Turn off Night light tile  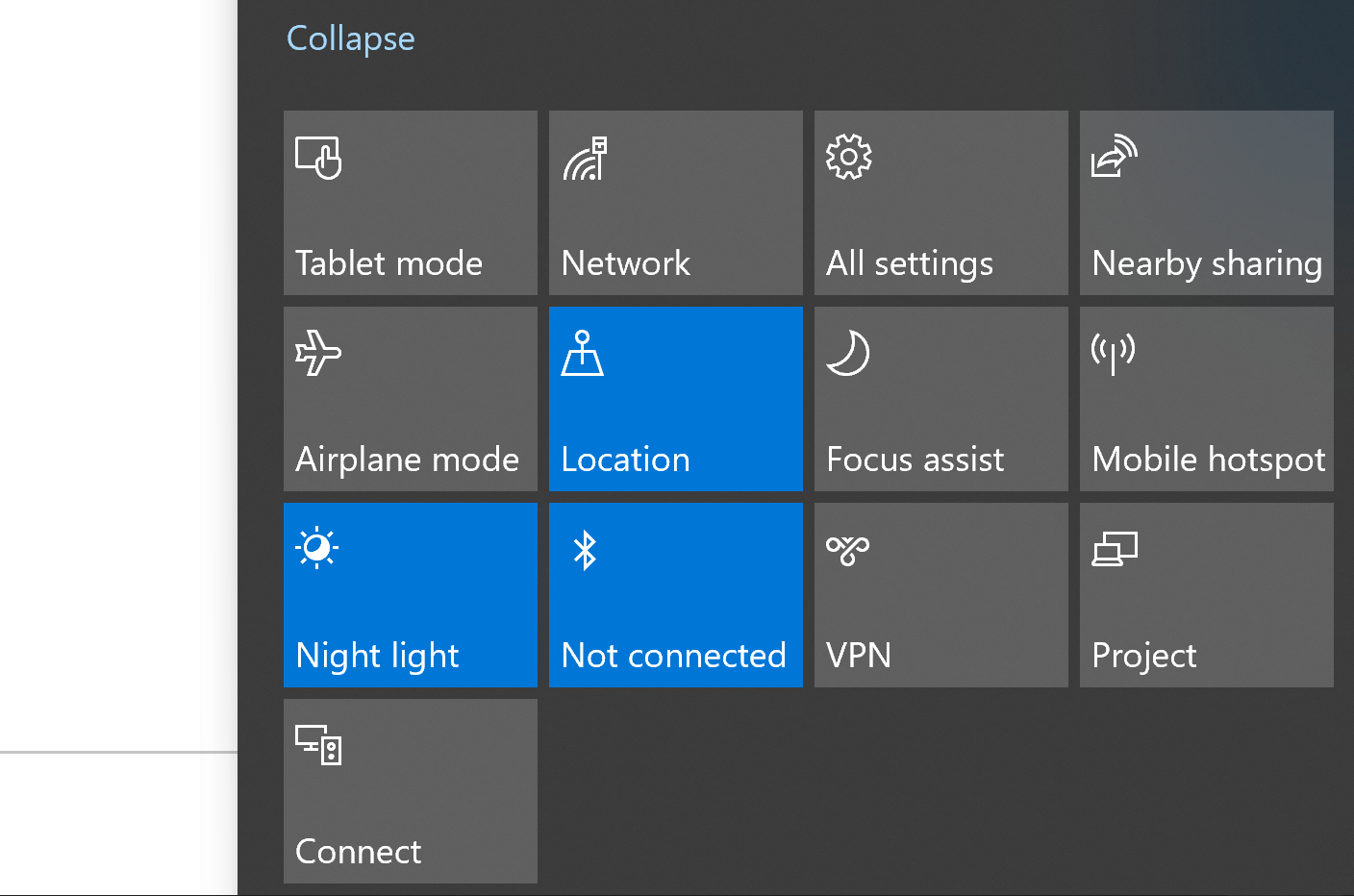[x=411, y=595]
